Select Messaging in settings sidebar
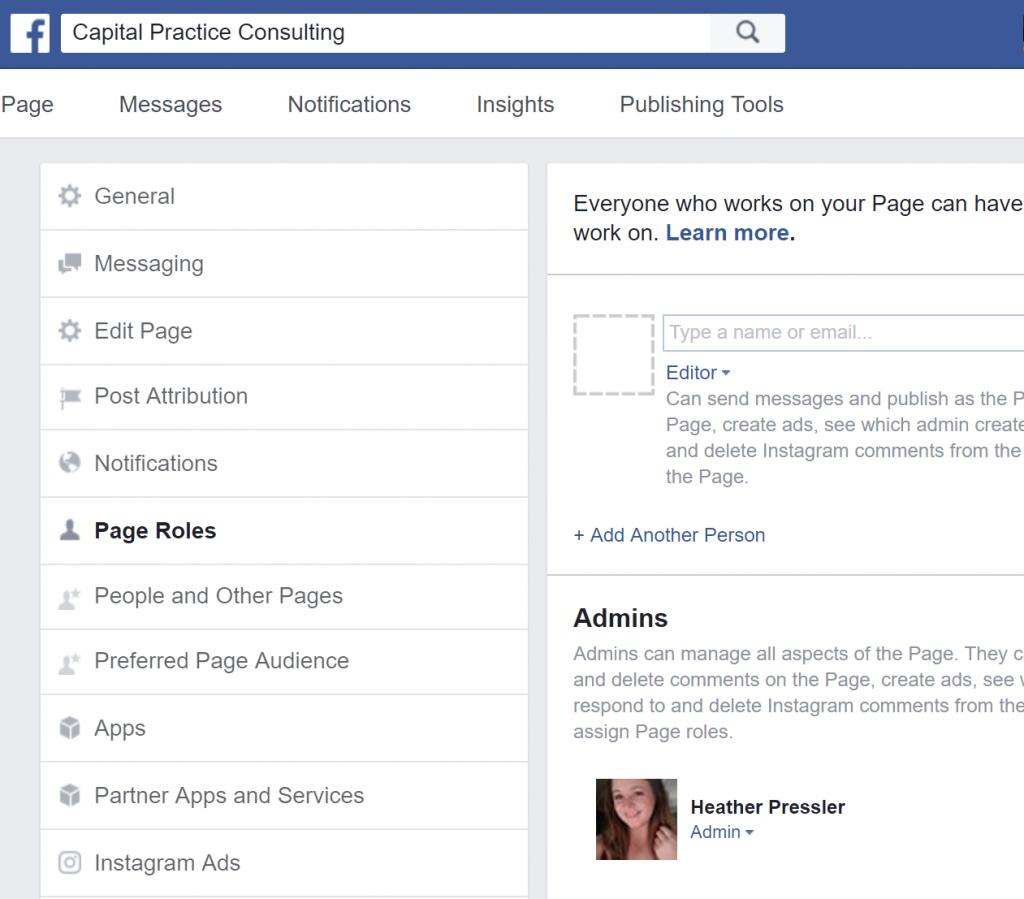Viewport: 1024px width, 899px height. (x=284, y=264)
